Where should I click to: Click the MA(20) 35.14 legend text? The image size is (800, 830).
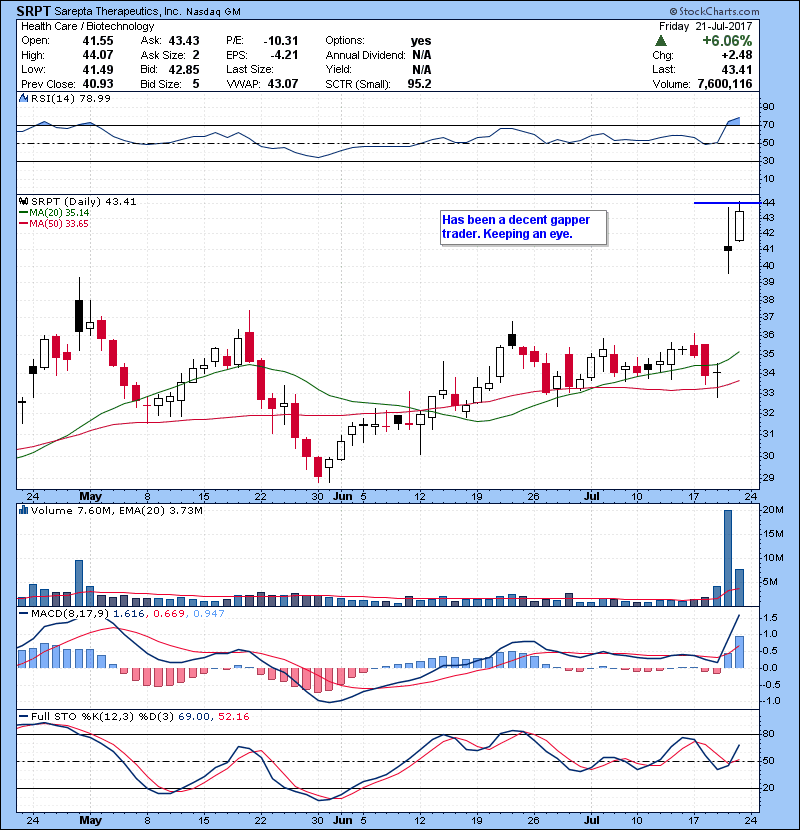[59, 212]
